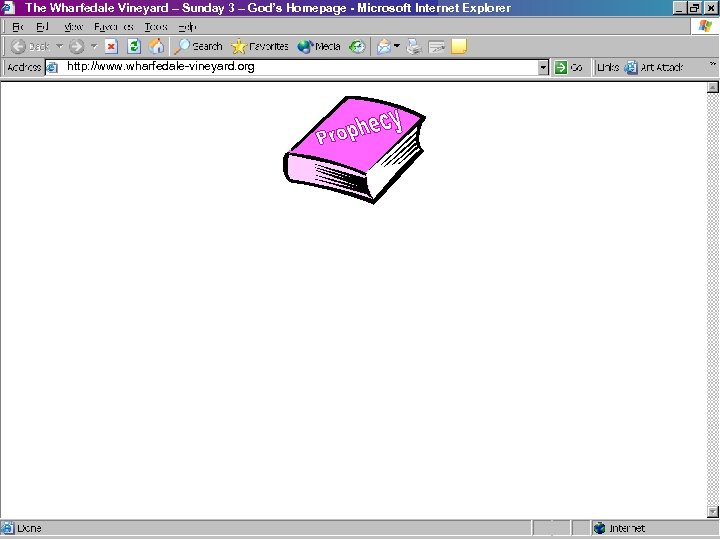Viewport: 720px width, 540px height.
Task: Open the Forward history dropdown arrow
Action: [x=94, y=46]
